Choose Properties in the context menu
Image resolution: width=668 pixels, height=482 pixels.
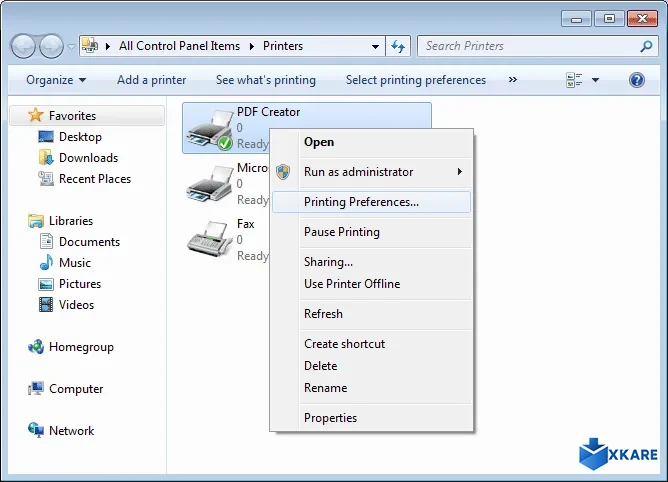(371, 418)
